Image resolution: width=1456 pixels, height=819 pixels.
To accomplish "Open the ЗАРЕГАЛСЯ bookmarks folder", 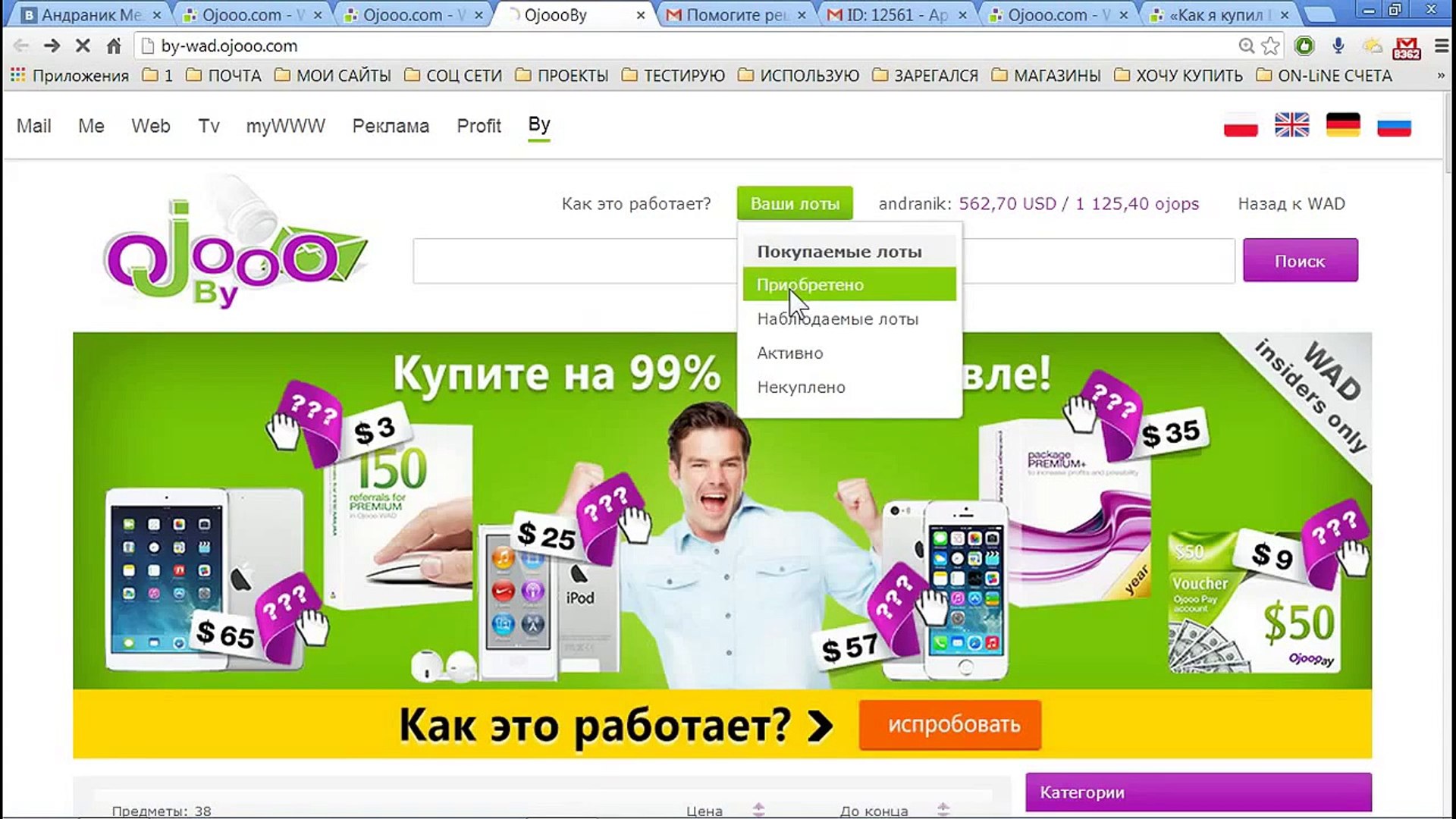I will pyautogui.click(x=925, y=76).
